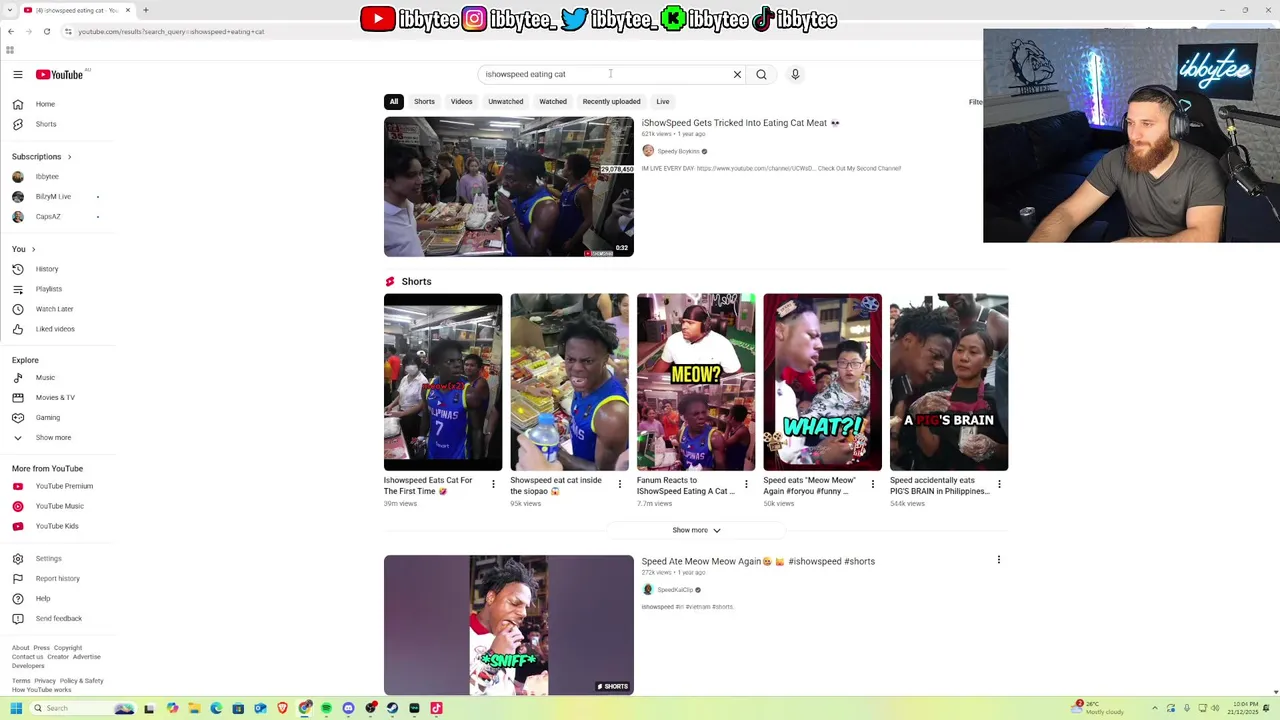The image size is (1280, 720).
Task: Open Steam from the taskbar
Action: 392,708
